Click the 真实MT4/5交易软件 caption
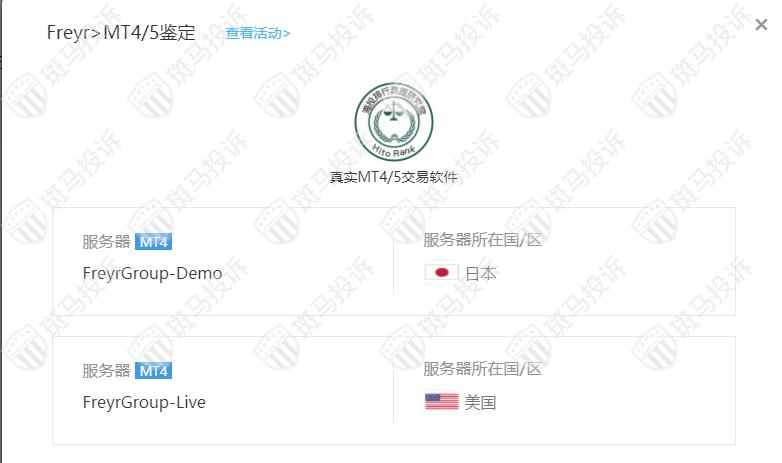The width and height of the screenshot is (782, 463). [x=393, y=177]
